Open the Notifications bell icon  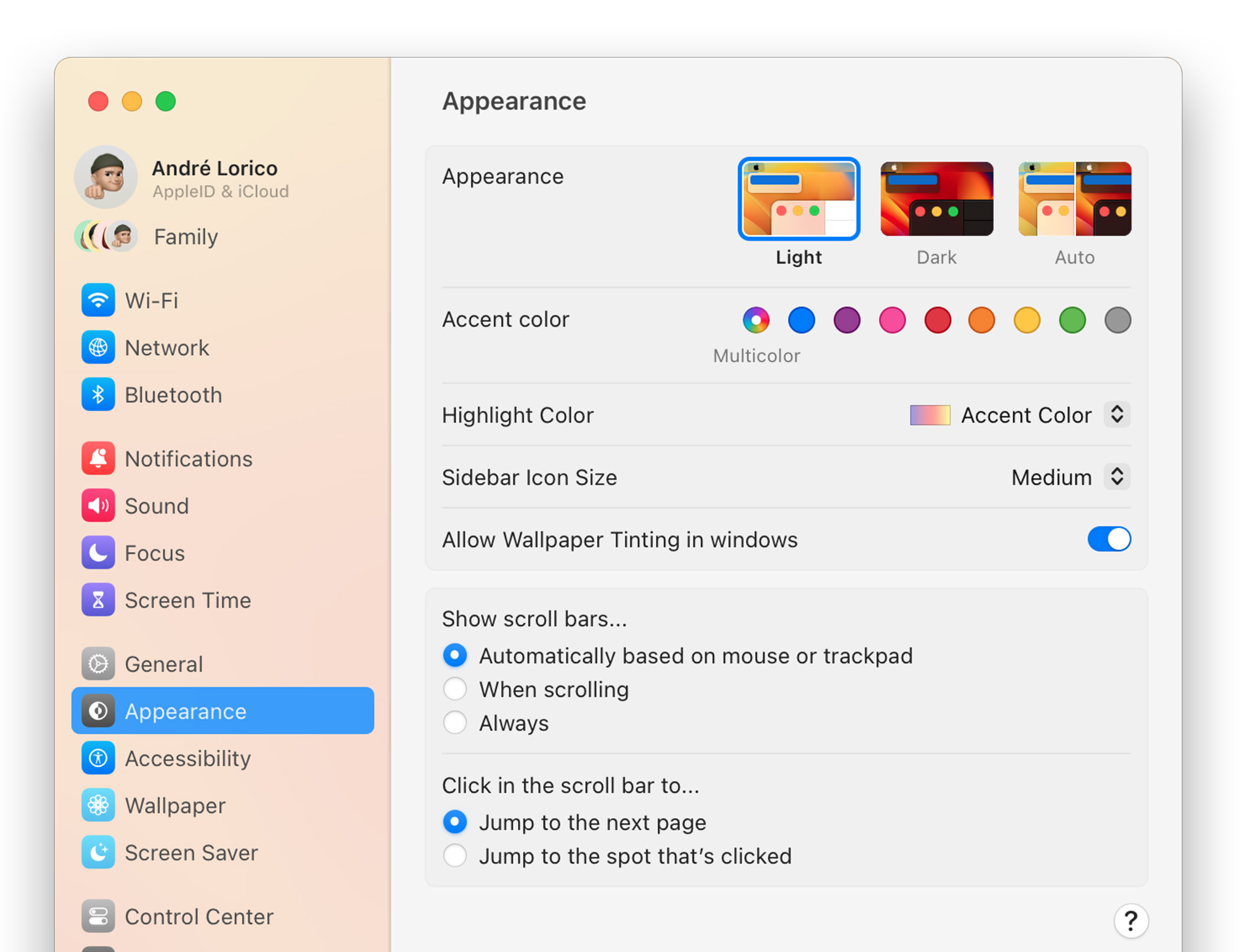[x=98, y=458]
